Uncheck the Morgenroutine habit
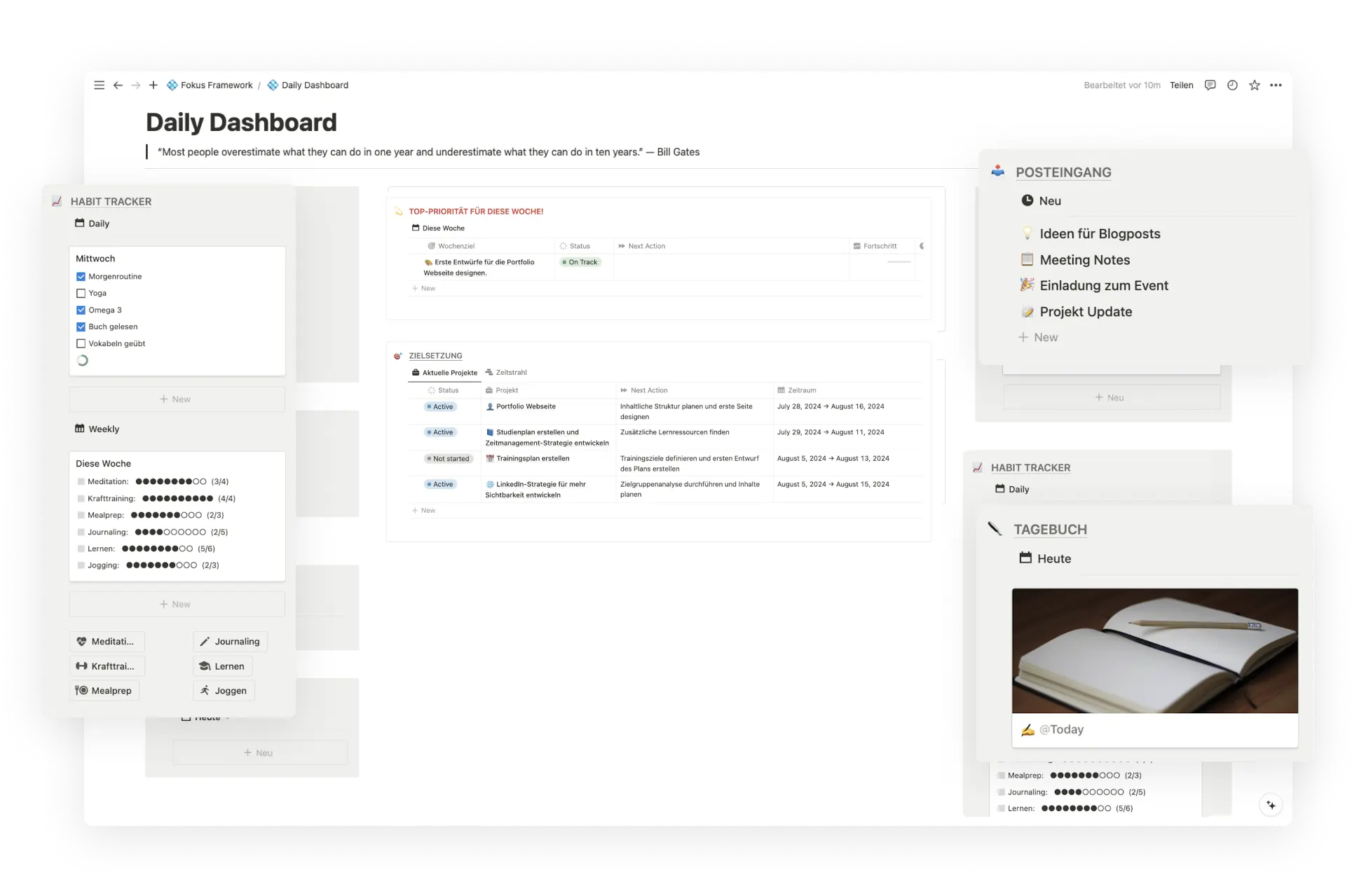The width and height of the screenshot is (1352, 896). tap(81, 277)
